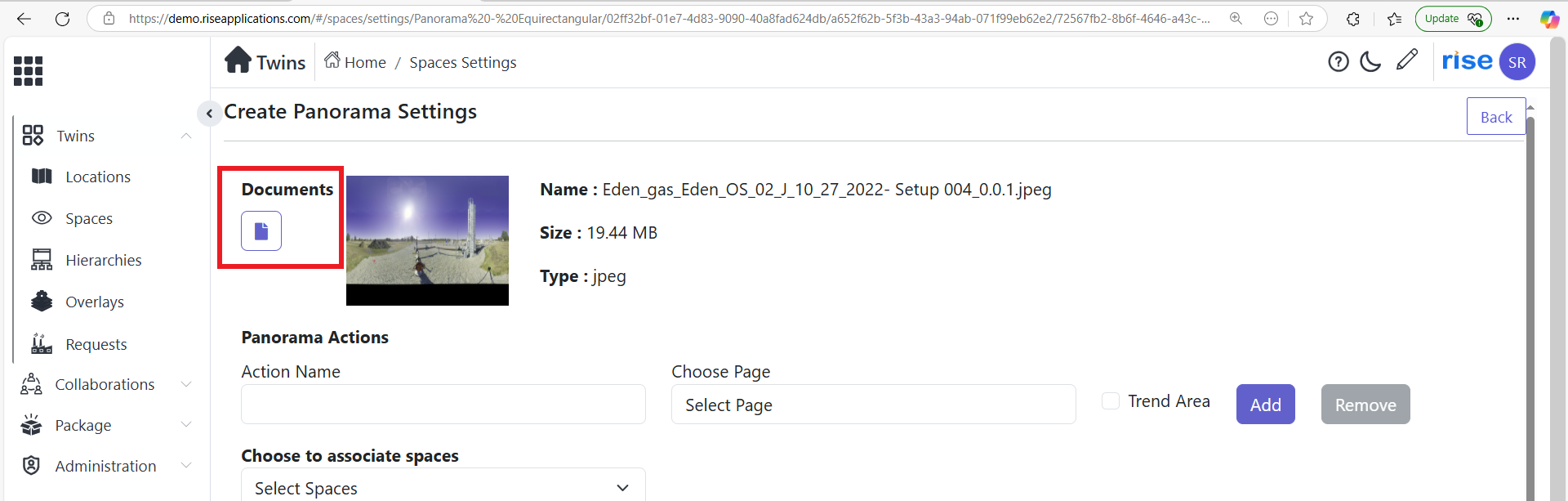The image size is (1568, 501).
Task: Open Overlays in the sidebar
Action: tap(95, 302)
